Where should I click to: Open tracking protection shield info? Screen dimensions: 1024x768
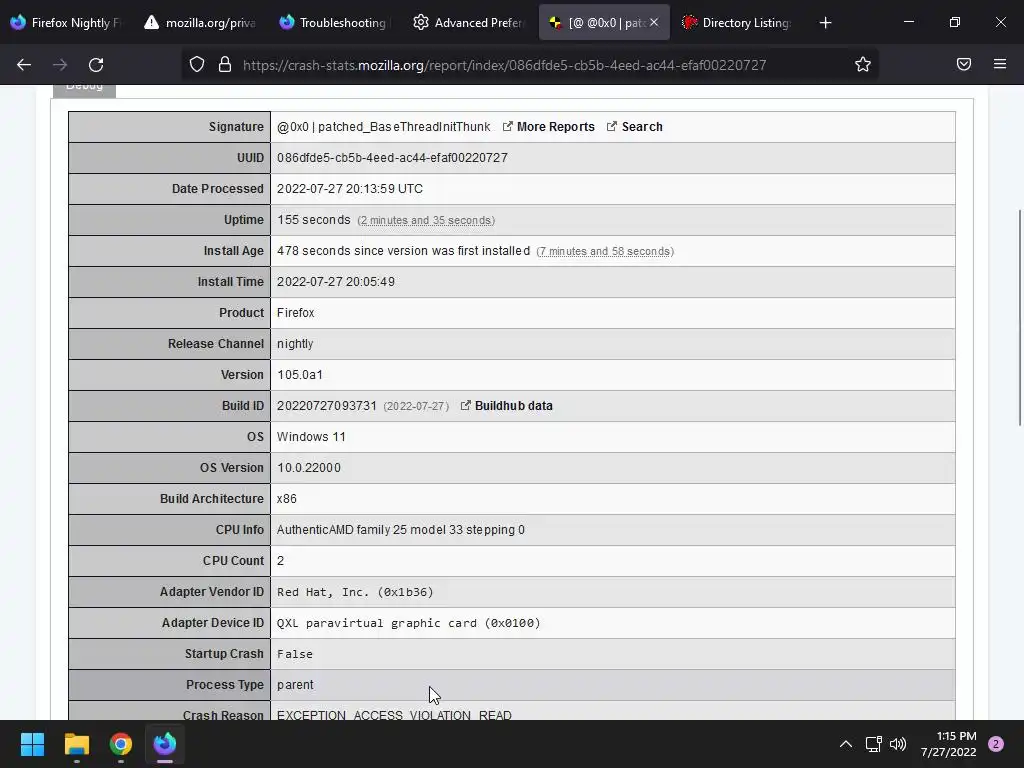click(x=197, y=65)
